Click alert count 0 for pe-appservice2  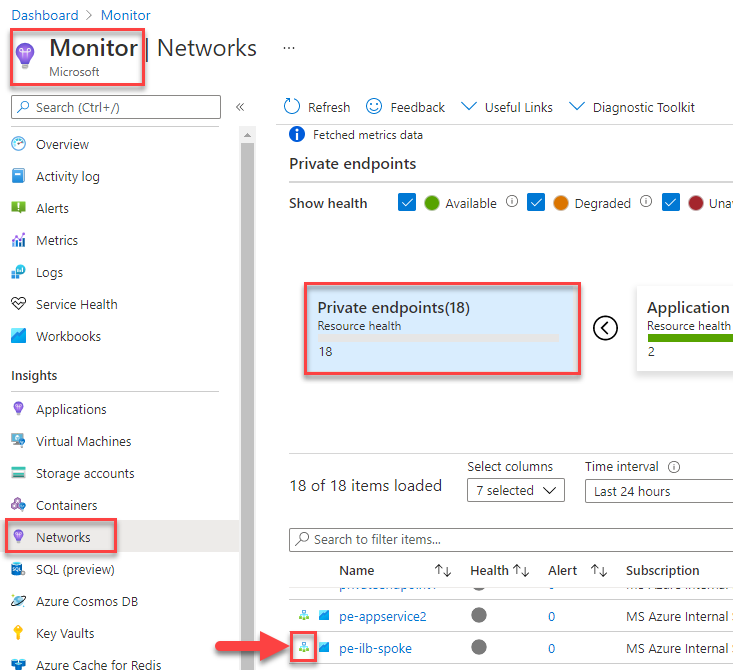(x=552, y=616)
